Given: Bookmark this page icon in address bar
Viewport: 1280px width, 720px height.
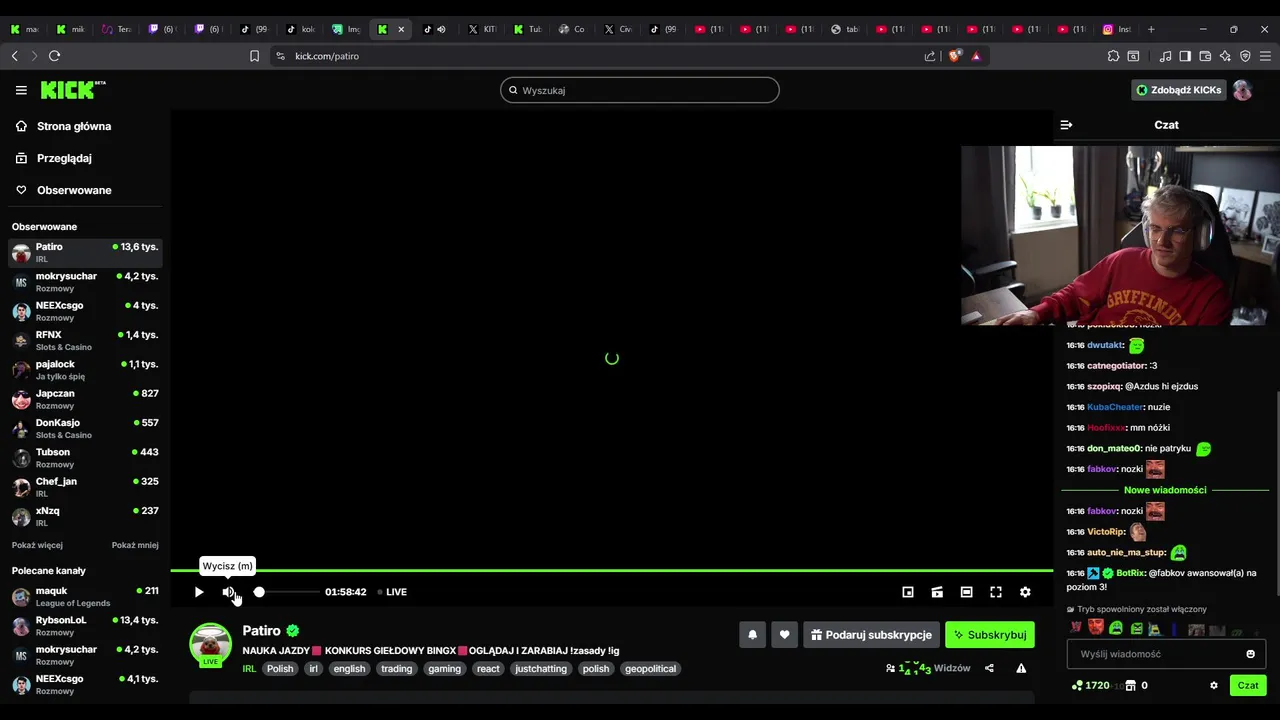Looking at the screenshot, I should click(254, 56).
